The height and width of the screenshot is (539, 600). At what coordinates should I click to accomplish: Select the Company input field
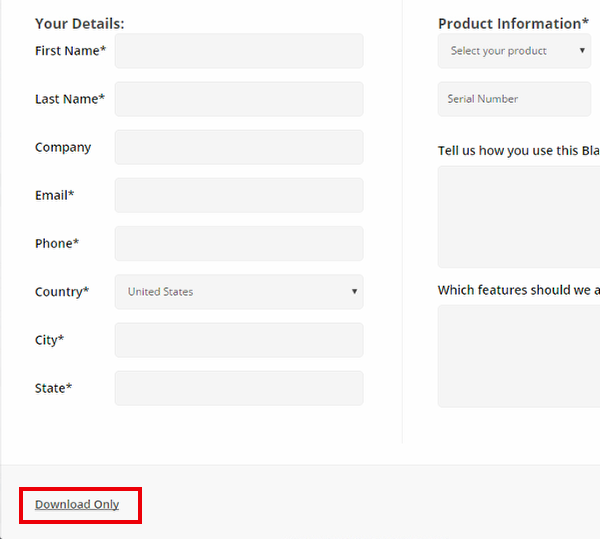(x=239, y=147)
